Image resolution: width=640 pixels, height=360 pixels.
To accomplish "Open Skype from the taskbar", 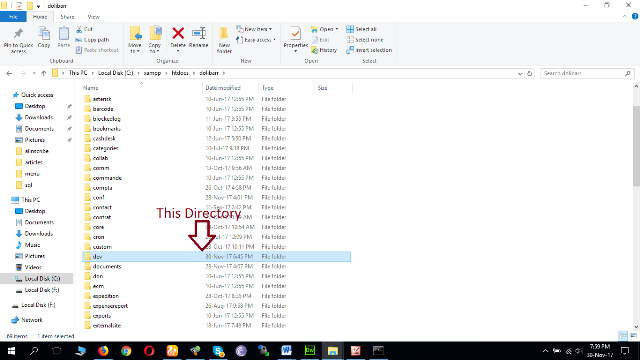I will [218, 351].
